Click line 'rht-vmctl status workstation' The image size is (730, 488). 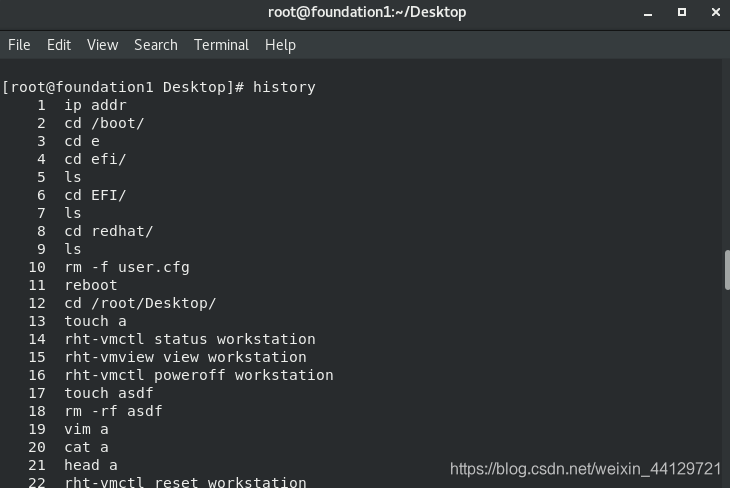click(x=190, y=339)
